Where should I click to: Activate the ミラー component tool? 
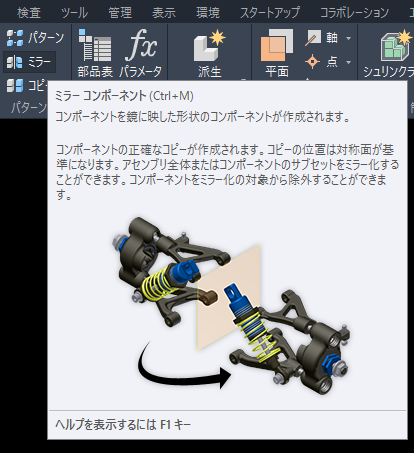tap(29, 62)
